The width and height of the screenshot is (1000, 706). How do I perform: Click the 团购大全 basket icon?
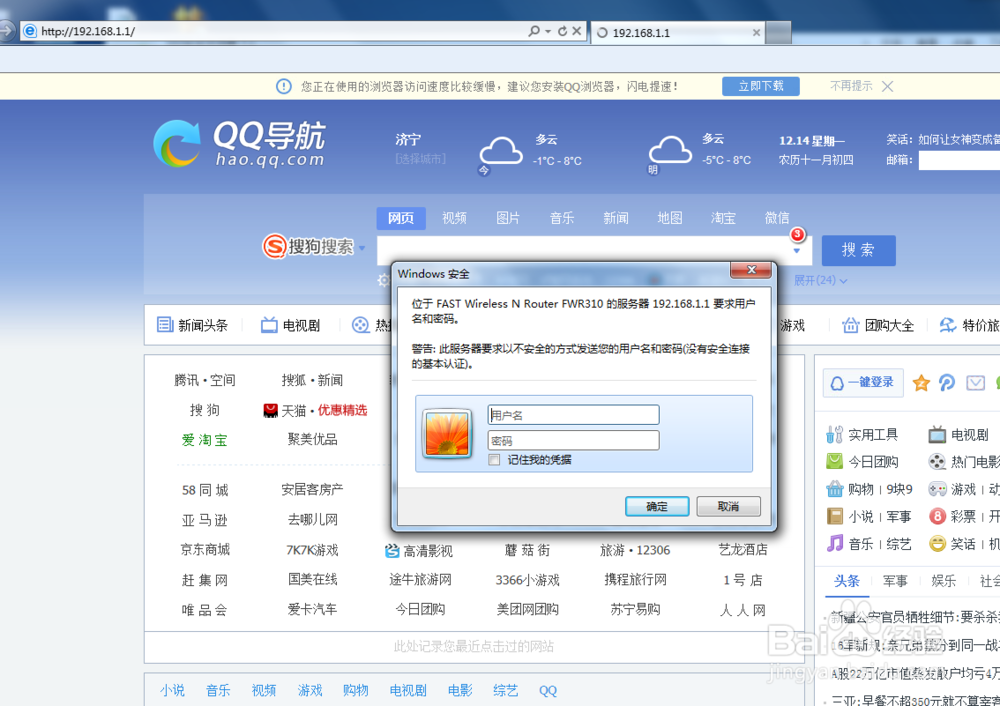[x=850, y=325]
